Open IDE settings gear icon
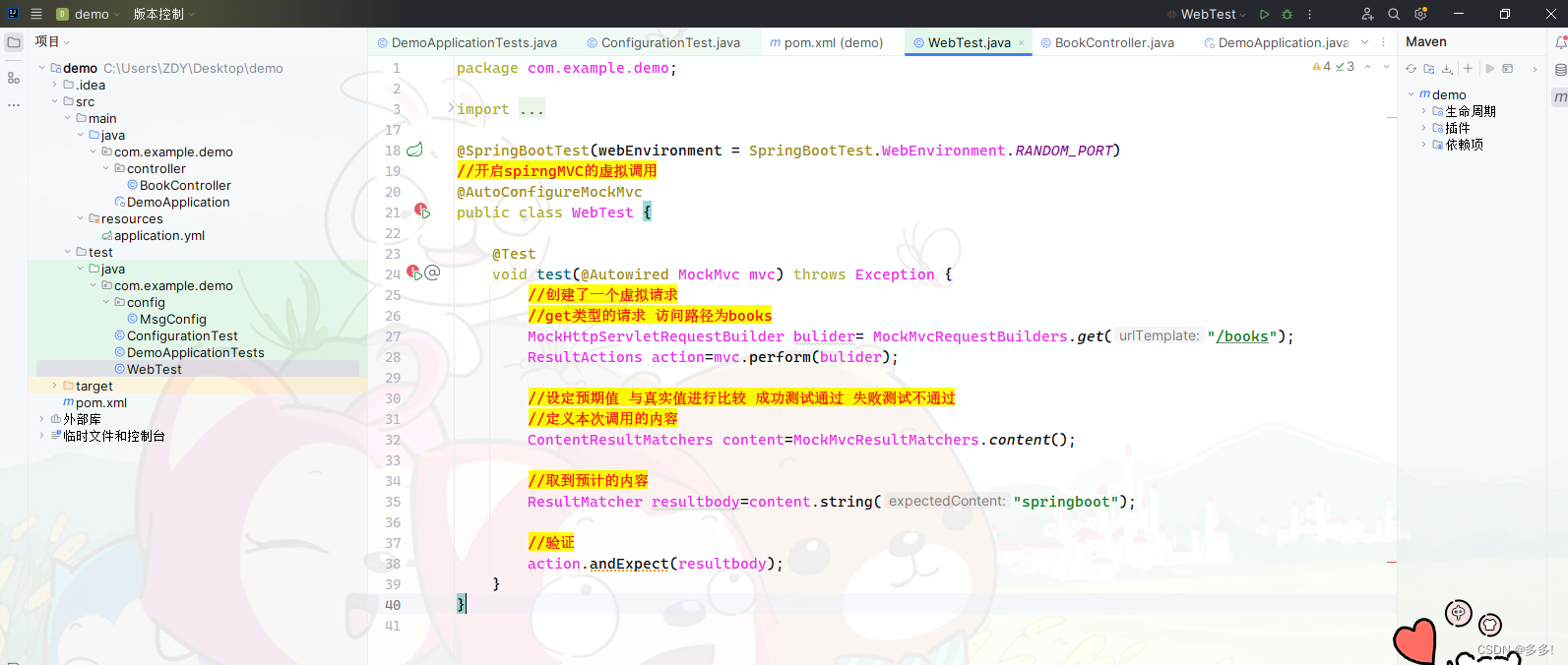Viewport: 1568px width, 665px height. tap(1420, 14)
